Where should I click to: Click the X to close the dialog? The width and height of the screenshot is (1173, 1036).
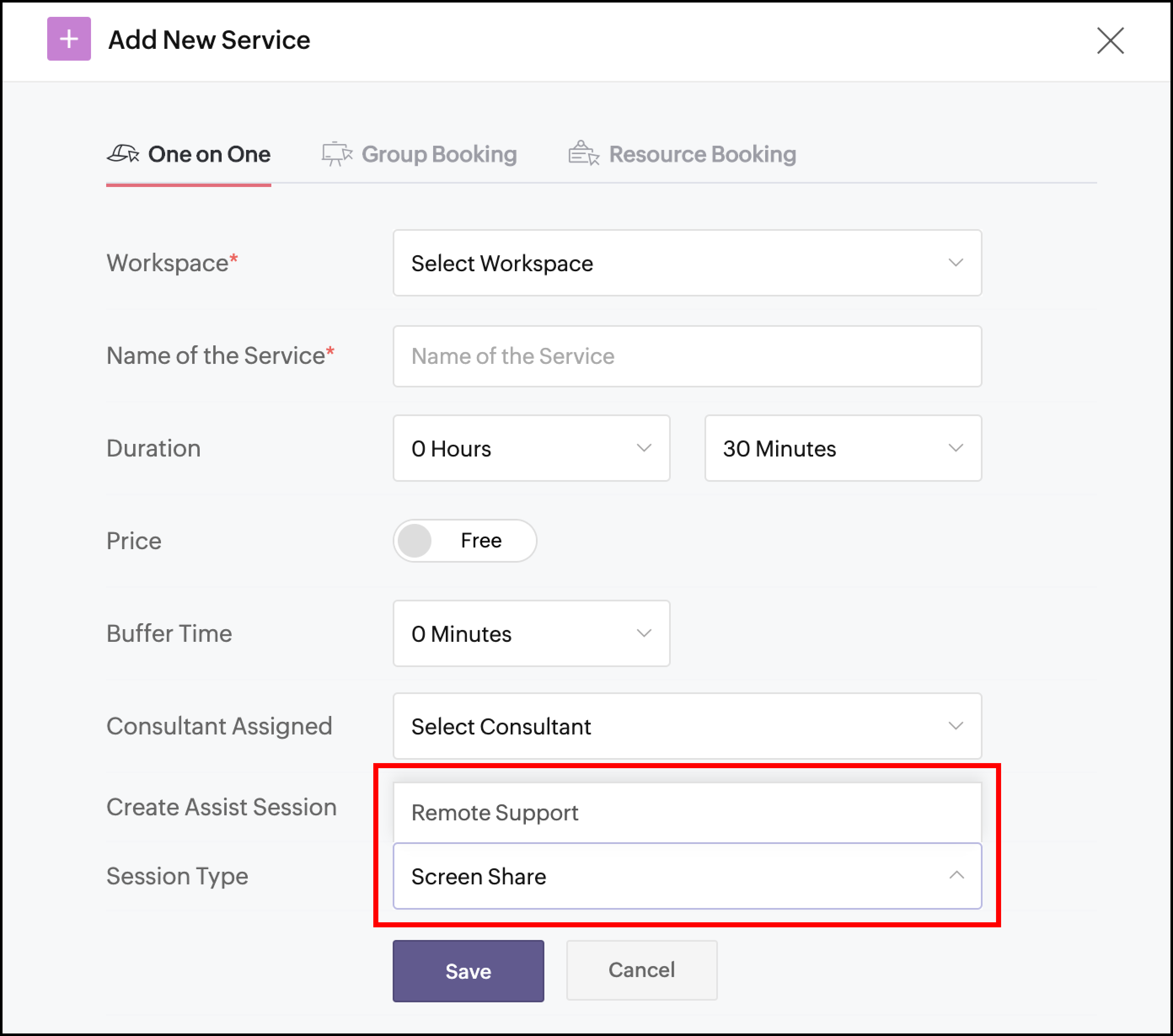pyautogui.click(x=1110, y=40)
